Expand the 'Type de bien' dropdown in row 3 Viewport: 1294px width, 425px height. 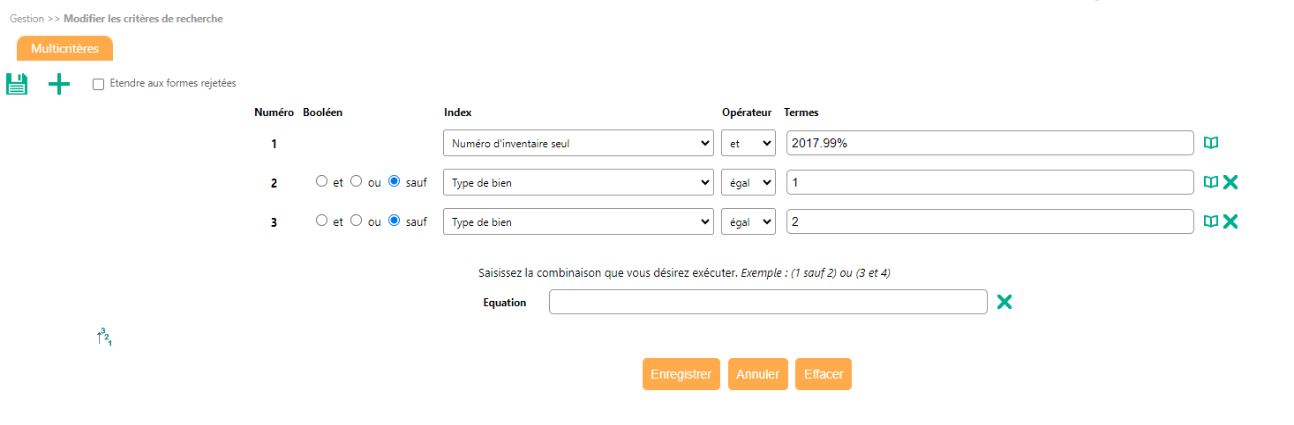tap(578, 221)
